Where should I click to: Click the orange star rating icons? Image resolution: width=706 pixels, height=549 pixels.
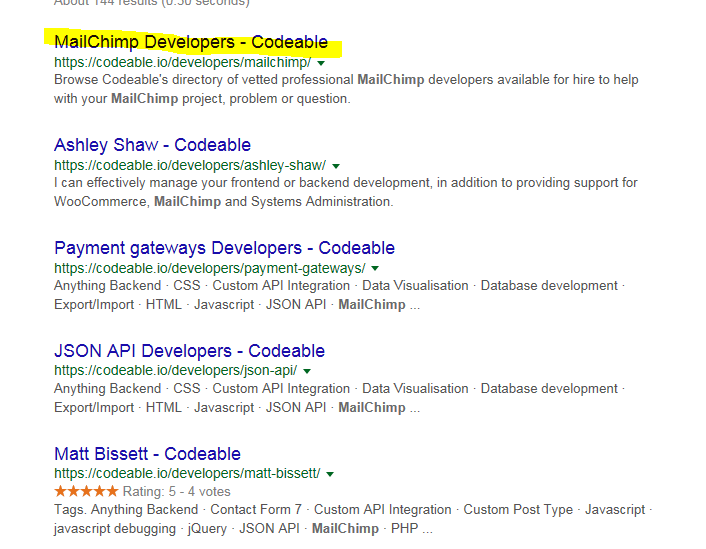tap(86, 491)
